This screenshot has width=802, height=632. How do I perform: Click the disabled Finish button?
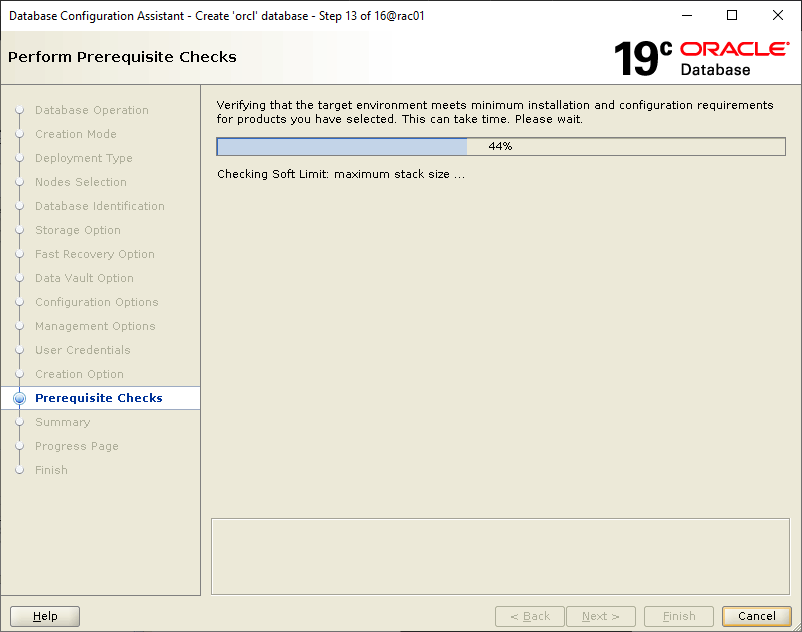pos(679,616)
